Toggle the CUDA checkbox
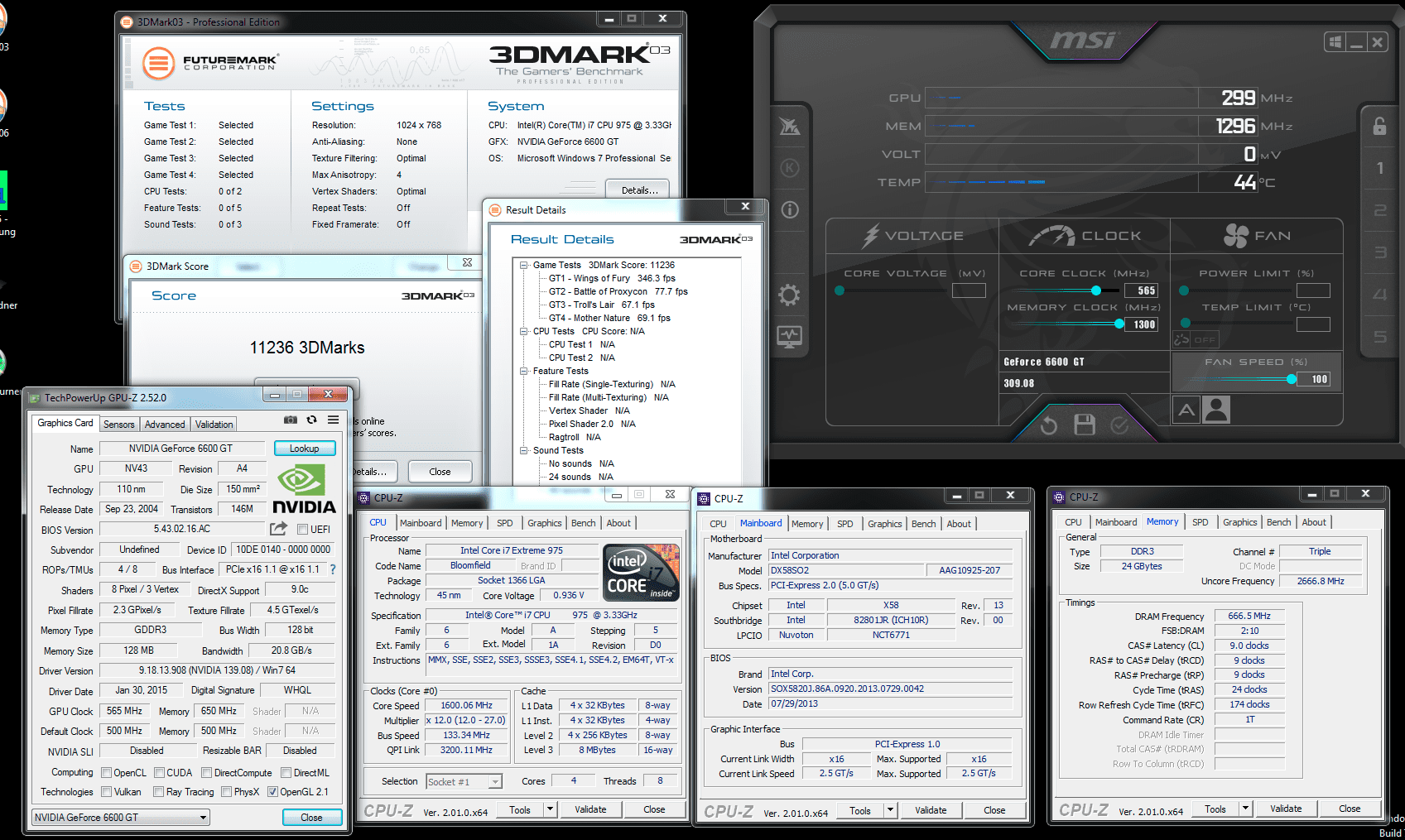 click(x=159, y=773)
